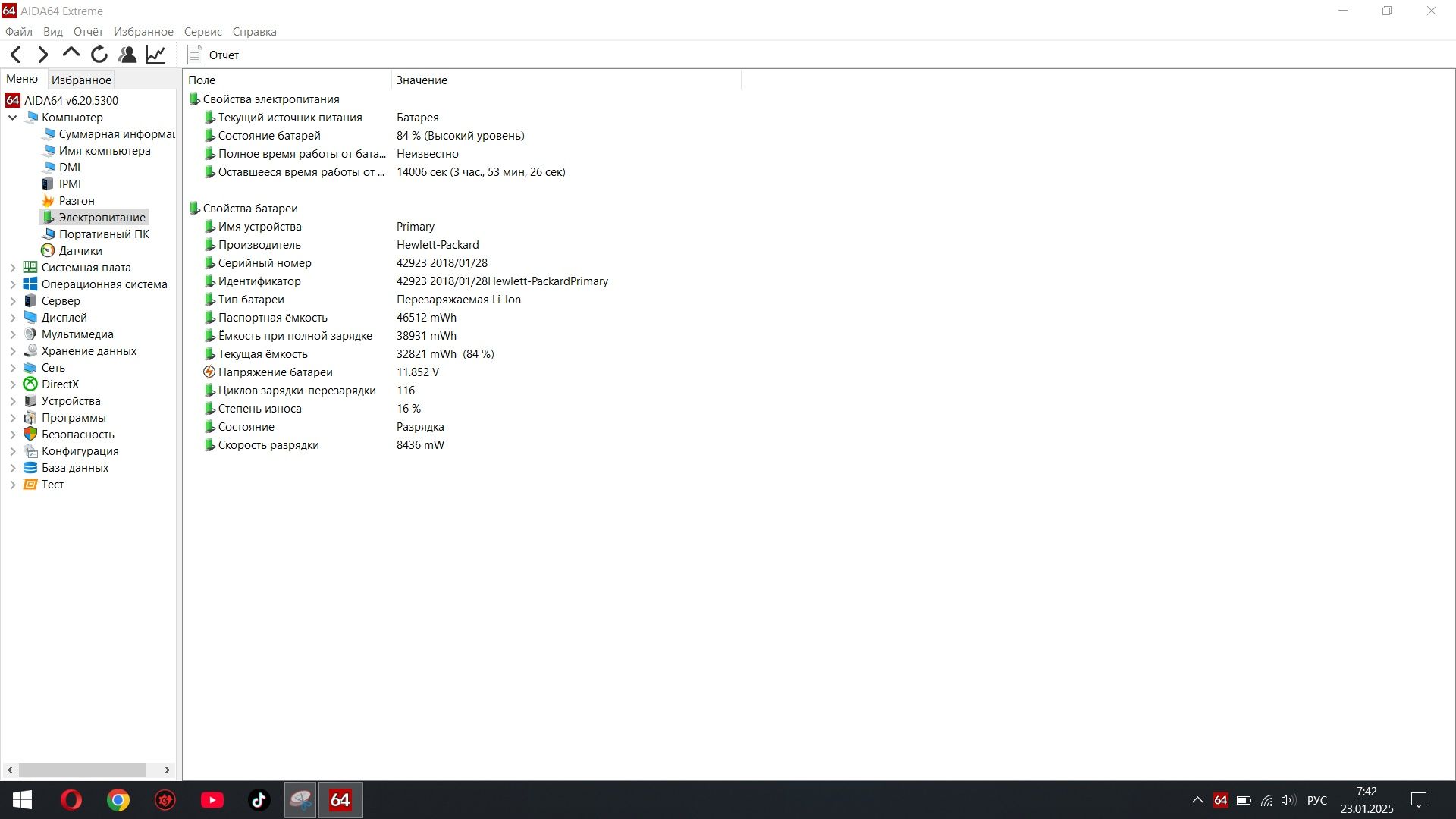
Task: Click the Back navigation arrow
Action: click(x=16, y=55)
